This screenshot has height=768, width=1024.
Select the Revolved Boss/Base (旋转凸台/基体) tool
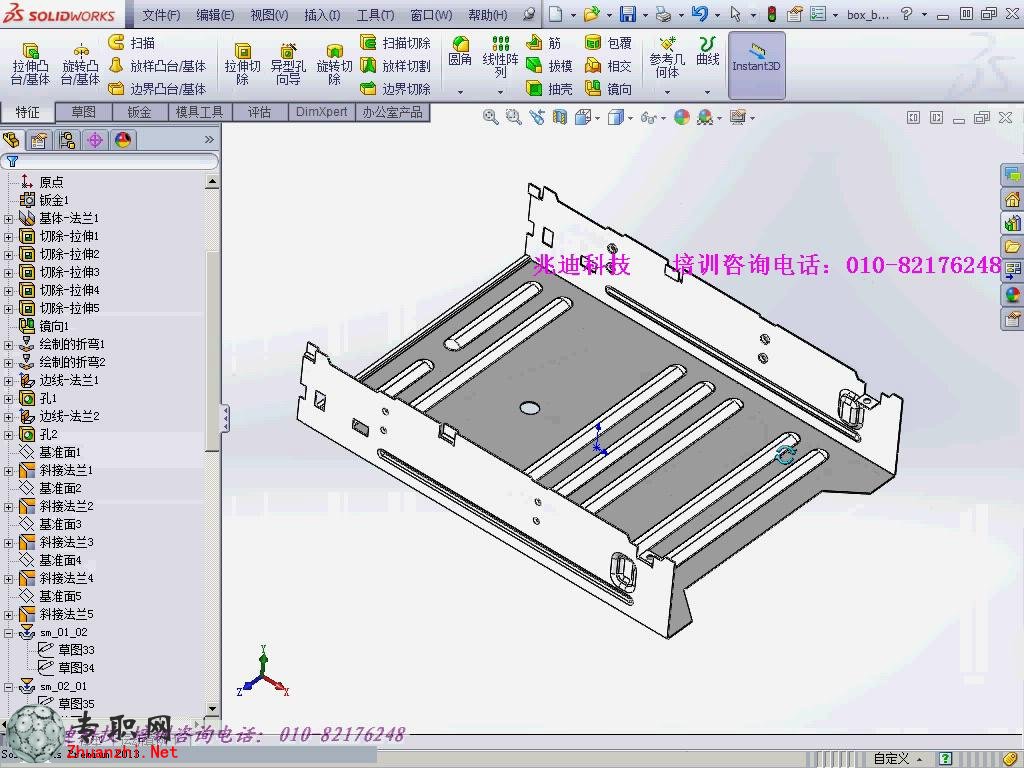[80, 65]
